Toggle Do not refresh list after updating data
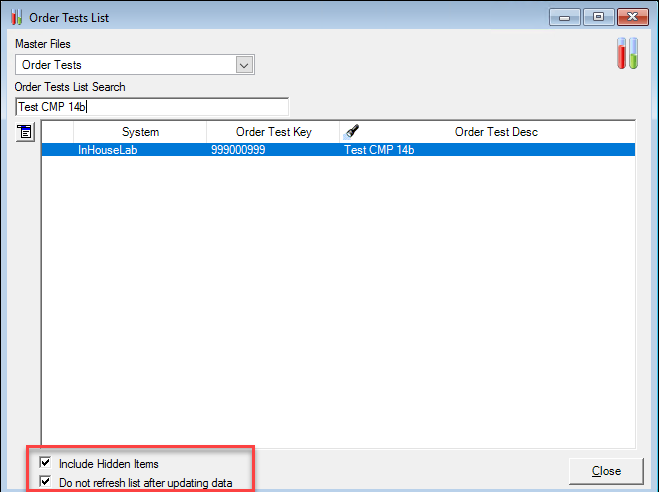 click(x=44, y=483)
